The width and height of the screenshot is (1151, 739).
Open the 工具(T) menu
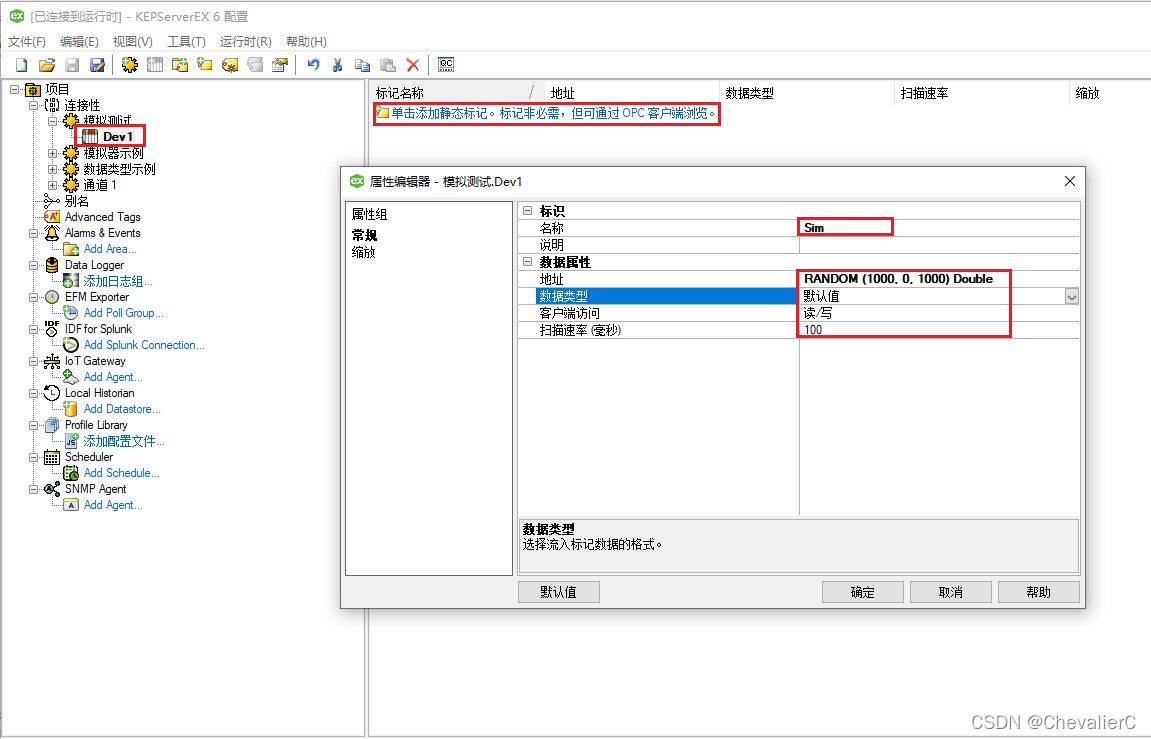pos(186,42)
